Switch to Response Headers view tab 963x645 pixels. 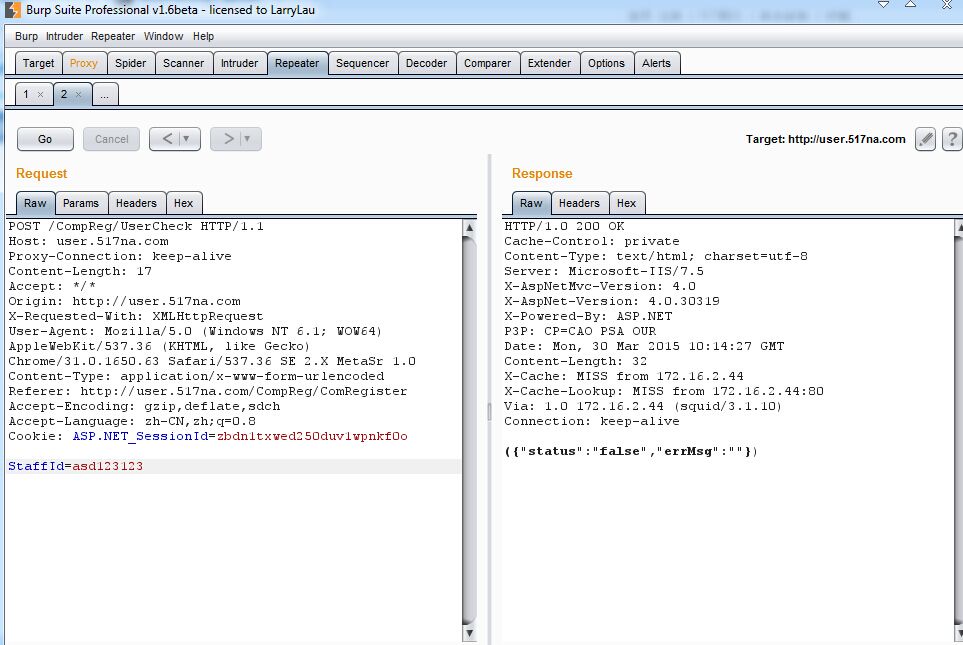tap(579, 203)
